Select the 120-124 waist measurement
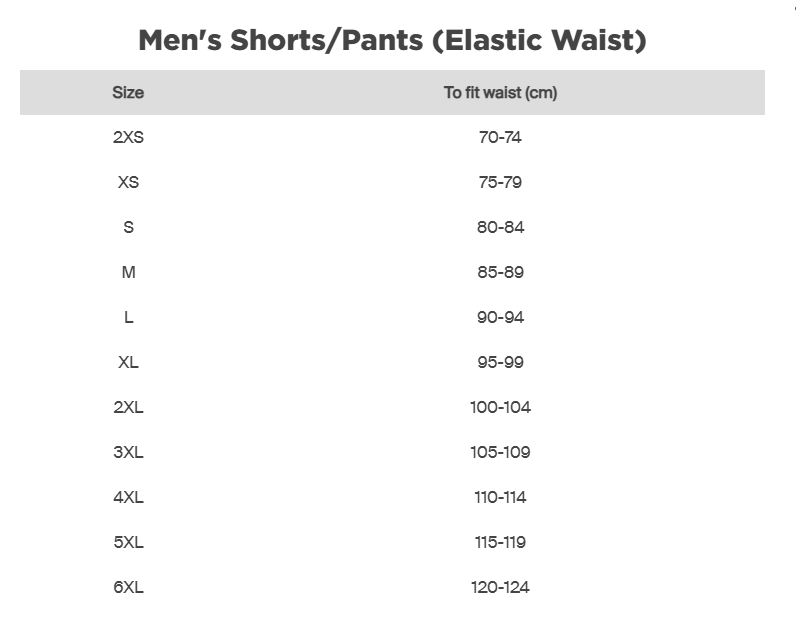The height and width of the screenshot is (624, 796). click(x=500, y=587)
